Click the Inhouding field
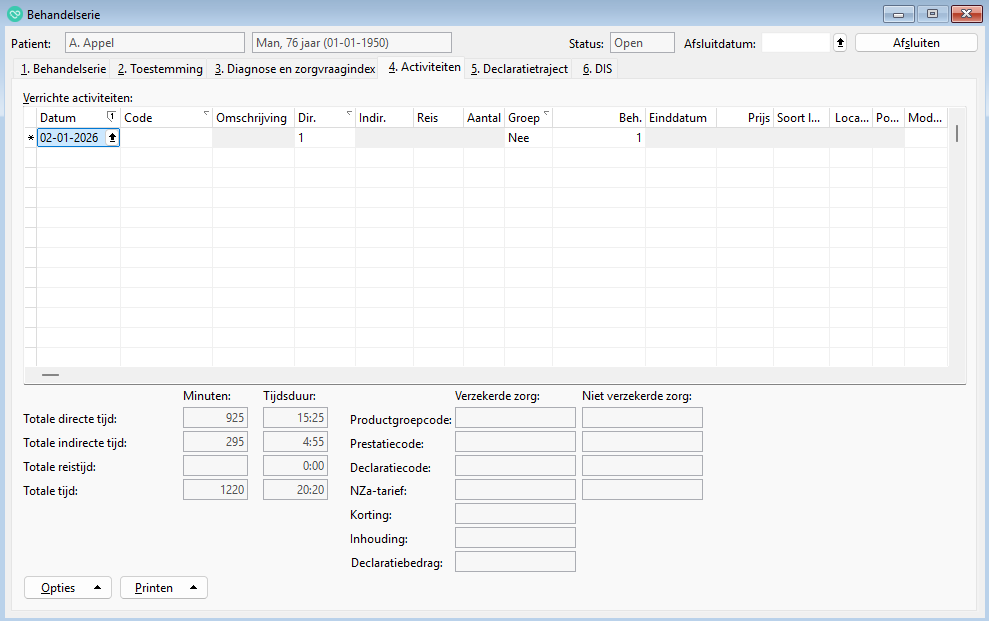Image resolution: width=989 pixels, height=621 pixels. click(515, 537)
